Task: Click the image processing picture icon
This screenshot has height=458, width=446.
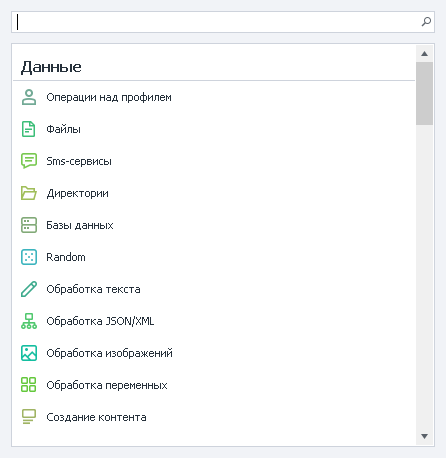Action: (x=29, y=353)
